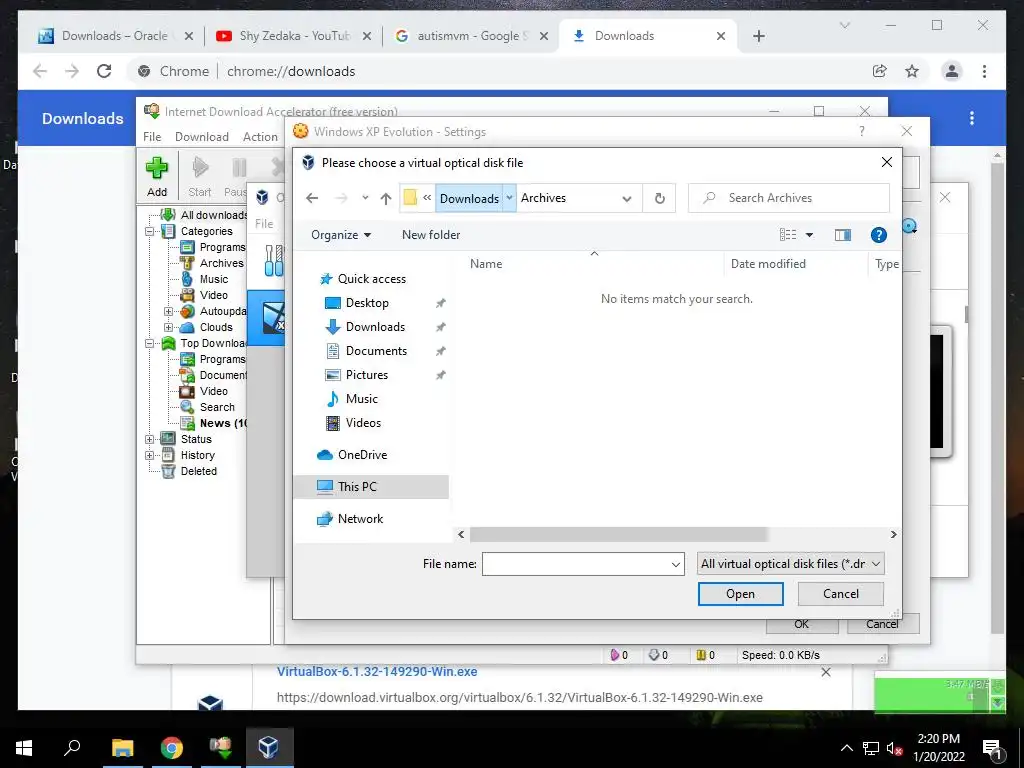The image size is (1024, 768).
Task: Sort by Name column header
Action: [x=486, y=264]
